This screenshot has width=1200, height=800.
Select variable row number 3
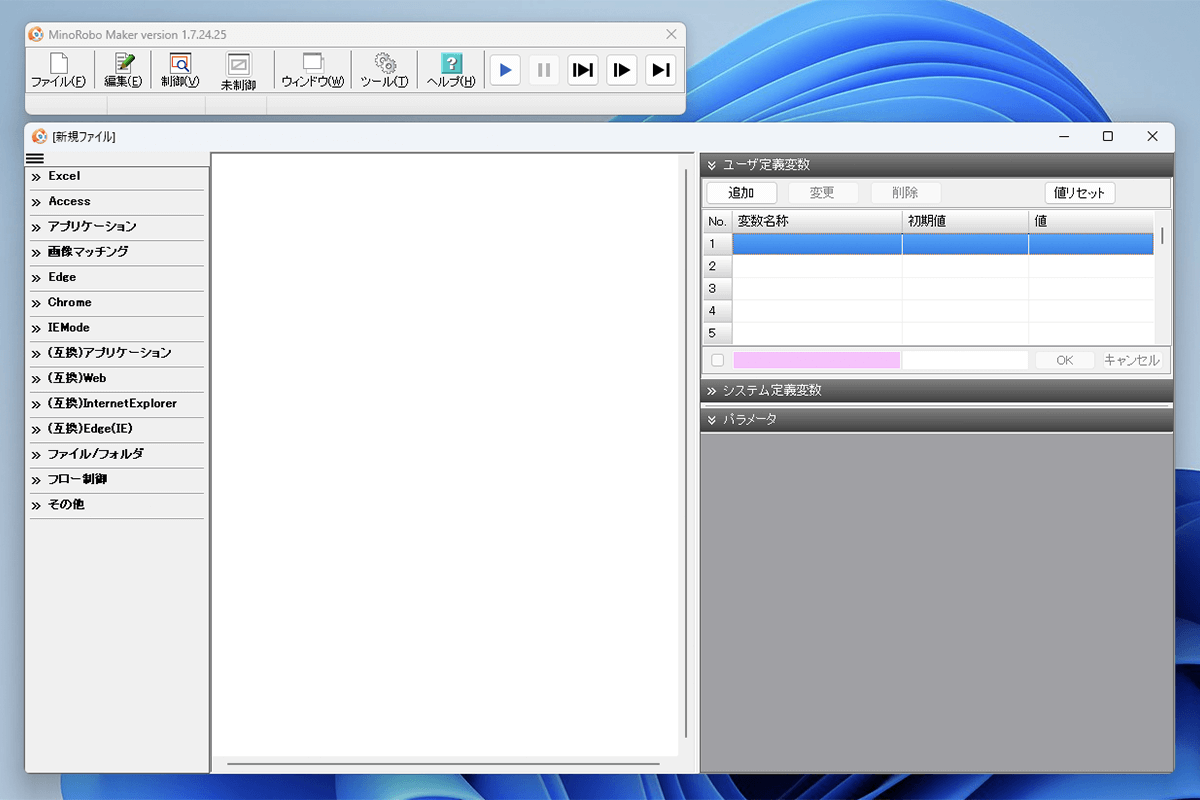(x=929, y=289)
